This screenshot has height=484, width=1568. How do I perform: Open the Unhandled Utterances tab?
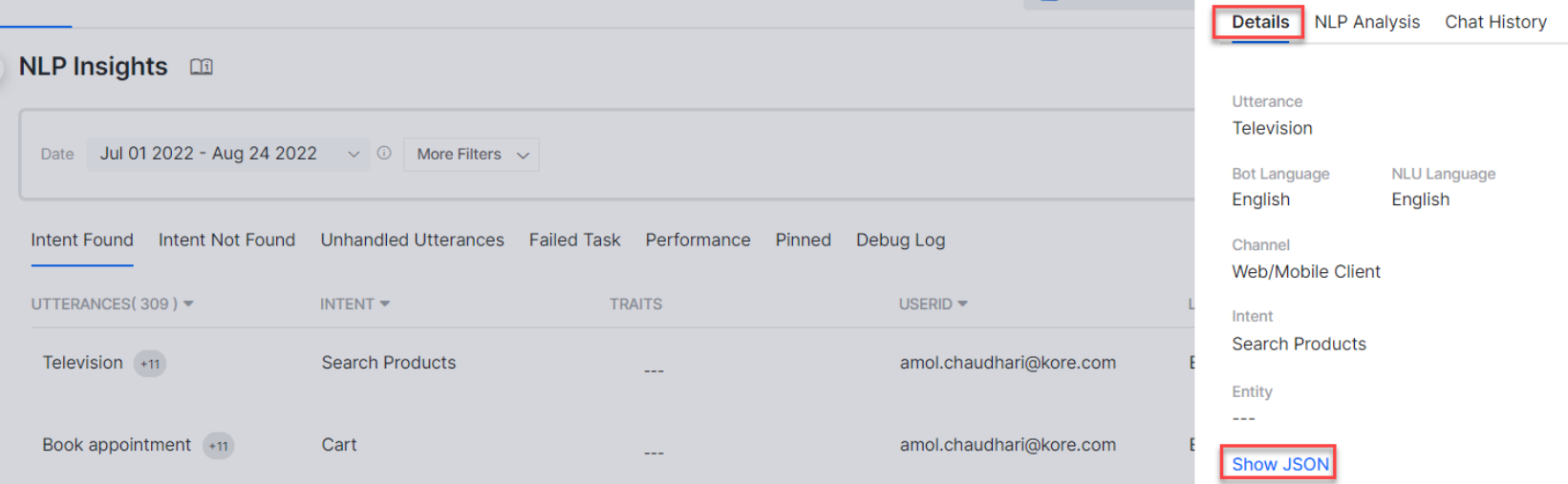tap(412, 240)
